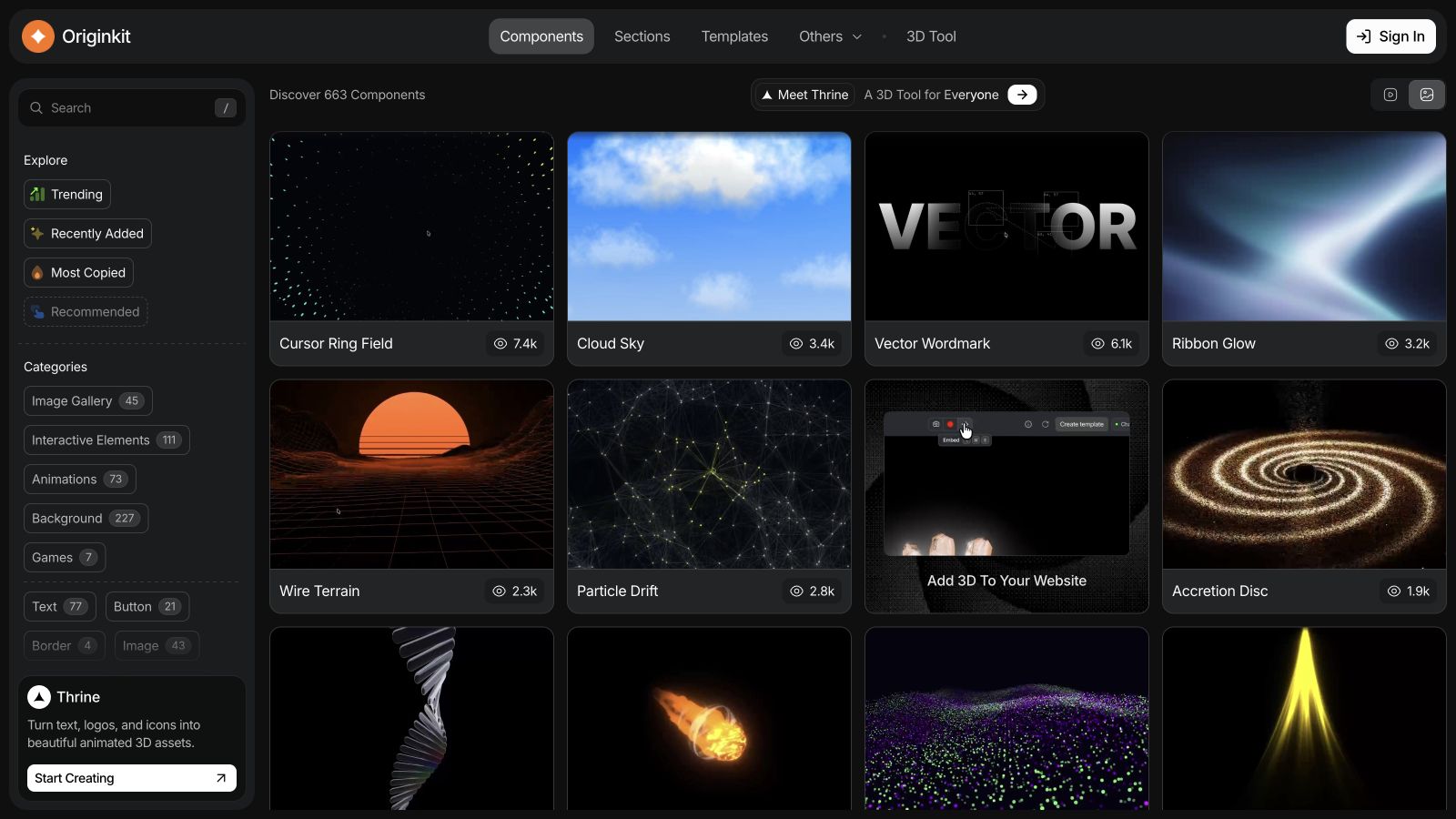Click the eye views icon on Particle Drift
Viewport: 1456px width, 819px height.
(x=796, y=591)
